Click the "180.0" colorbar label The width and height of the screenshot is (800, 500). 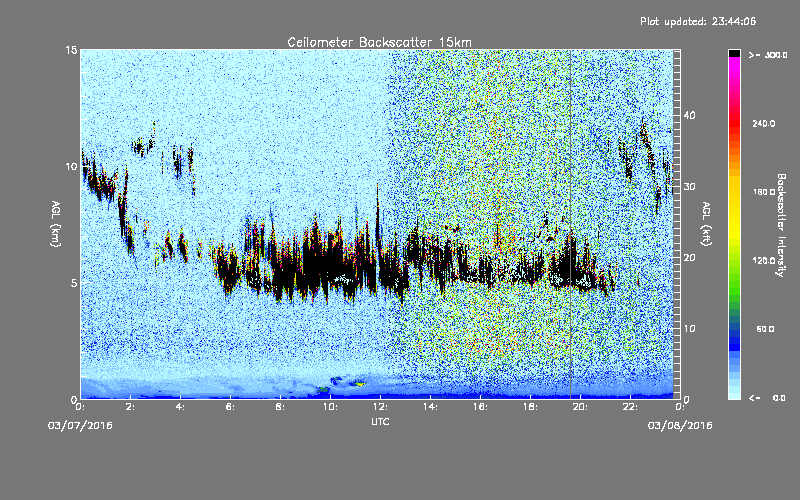[764, 192]
